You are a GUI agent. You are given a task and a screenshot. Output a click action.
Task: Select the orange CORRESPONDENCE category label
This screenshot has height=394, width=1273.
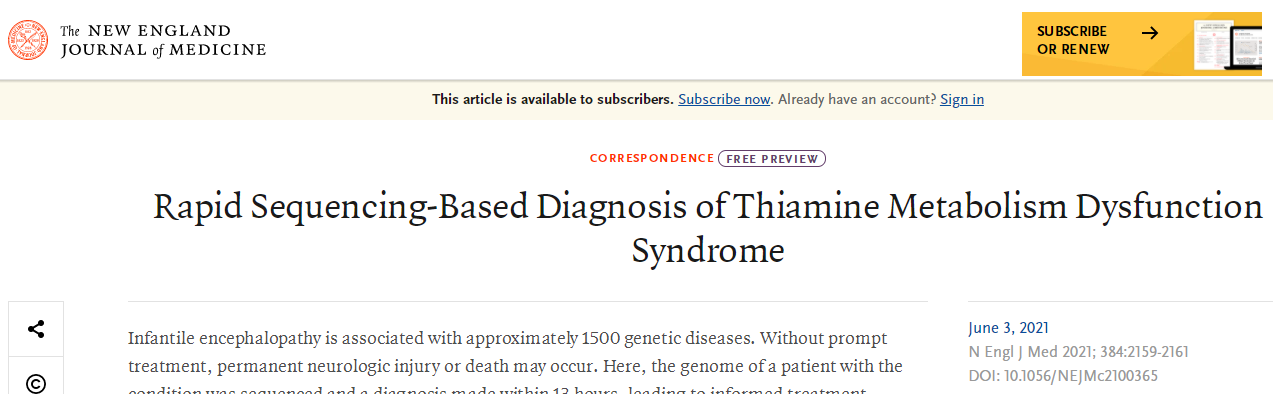click(652, 158)
